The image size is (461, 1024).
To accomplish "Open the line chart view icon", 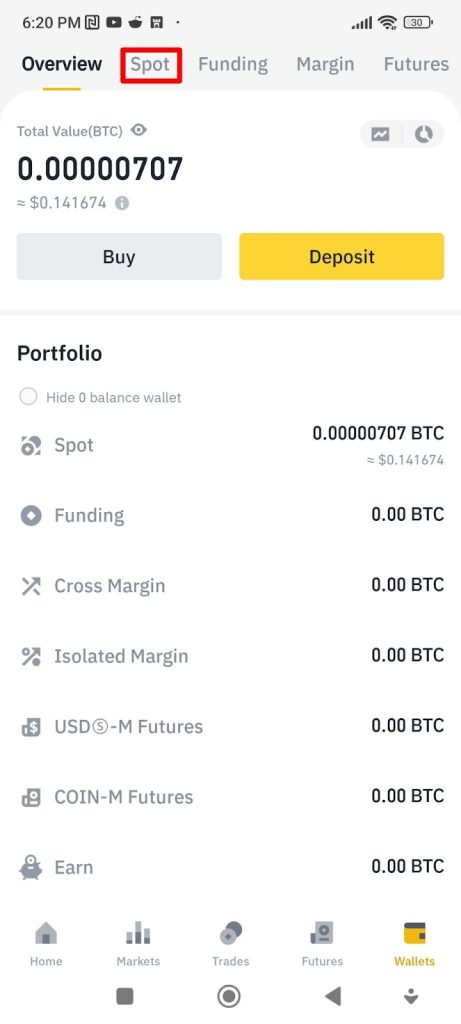I will [x=380, y=135].
